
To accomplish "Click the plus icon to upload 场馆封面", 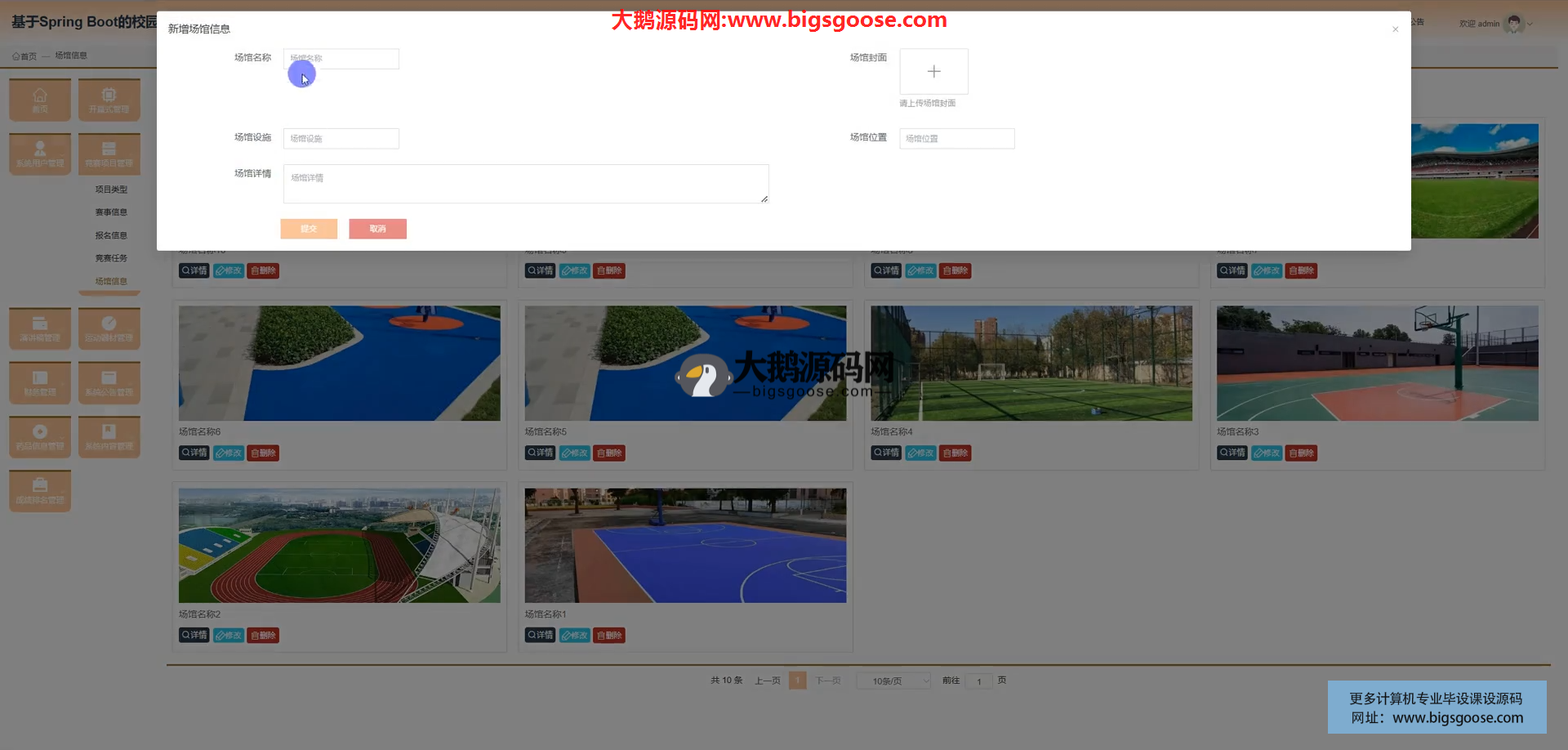I will pos(933,72).
